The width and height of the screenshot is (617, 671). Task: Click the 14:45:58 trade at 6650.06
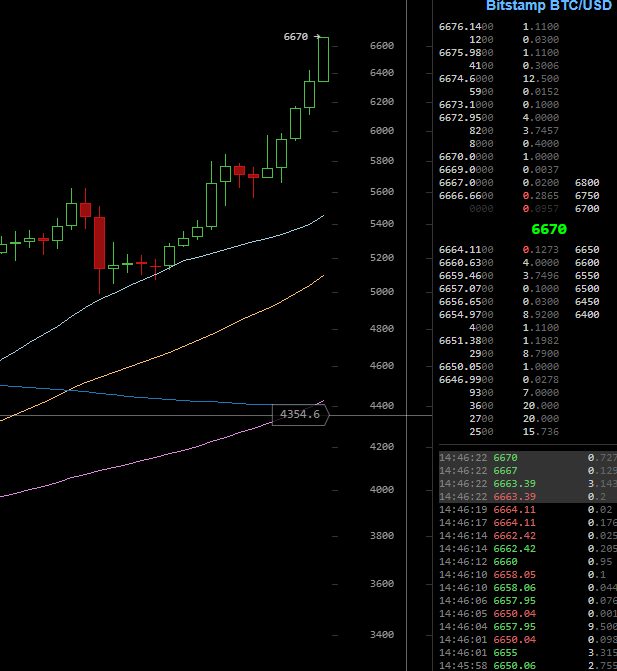pos(528,666)
